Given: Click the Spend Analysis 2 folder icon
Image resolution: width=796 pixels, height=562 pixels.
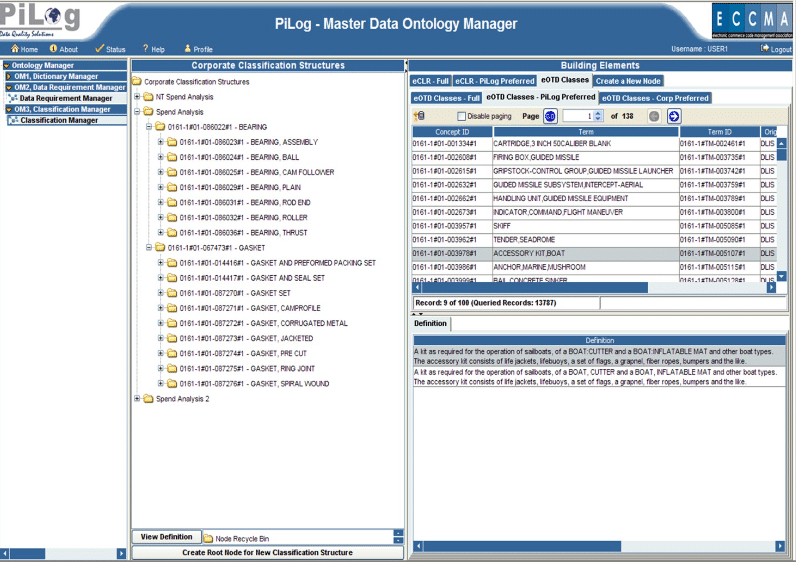Looking at the screenshot, I should (x=148, y=399).
